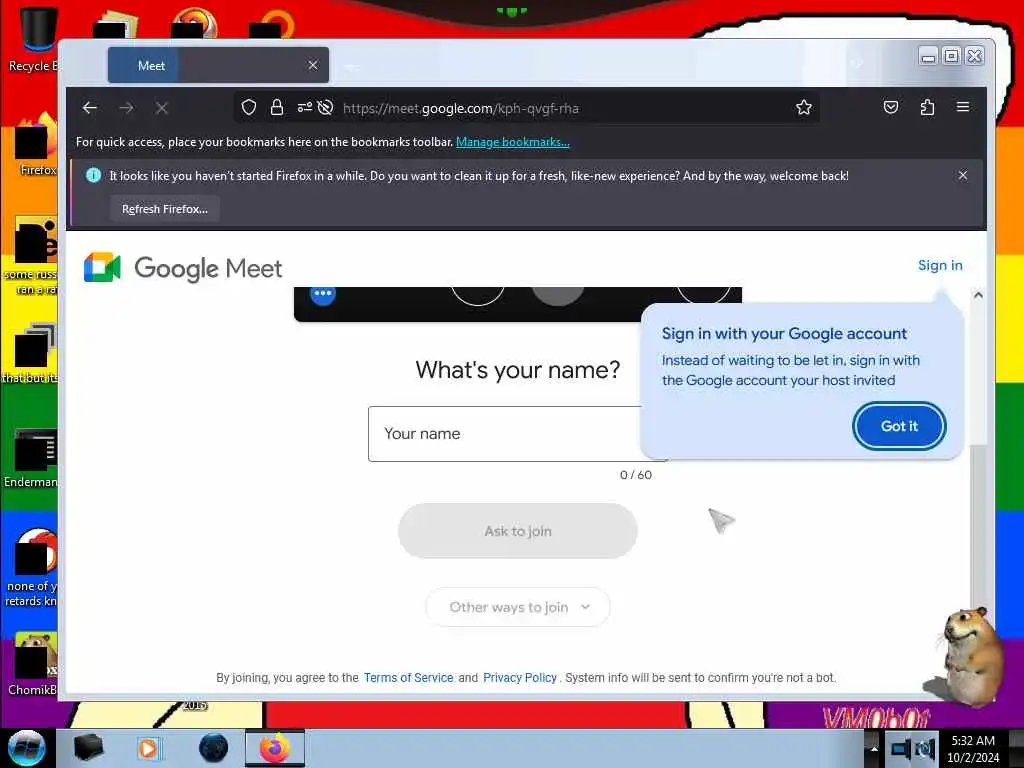This screenshot has height=768, width=1024.
Task: Click the Google Meet logo
Action: 183,268
